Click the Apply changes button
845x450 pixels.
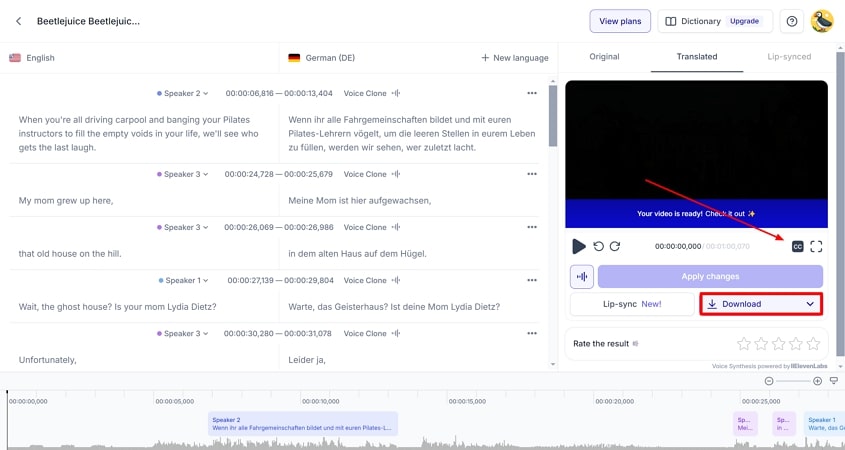(710, 276)
